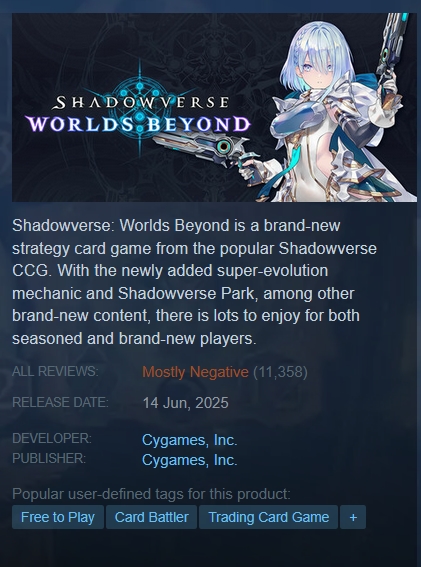Click the ALL REVIEWS label

coord(55,371)
